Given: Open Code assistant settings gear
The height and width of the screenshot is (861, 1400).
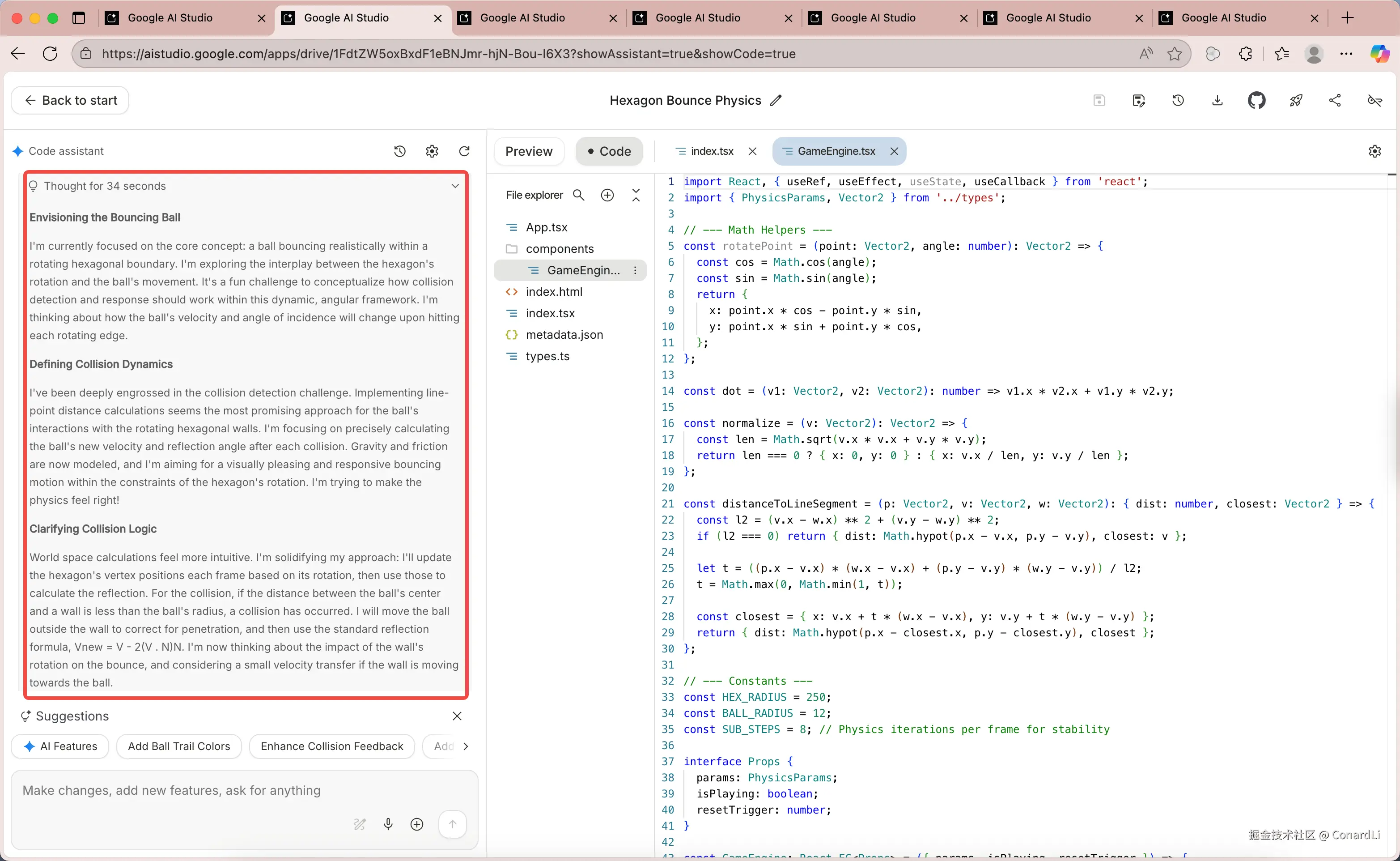Looking at the screenshot, I should coord(432,151).
